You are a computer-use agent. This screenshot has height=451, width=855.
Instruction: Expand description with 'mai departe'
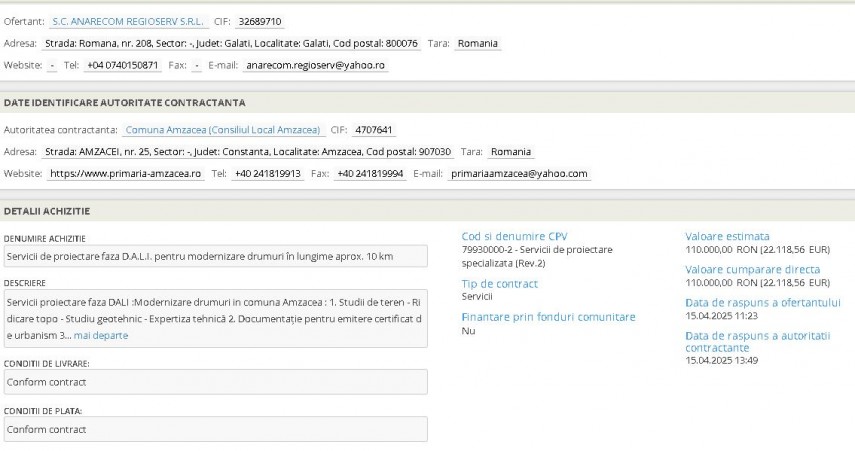point(101,335)
